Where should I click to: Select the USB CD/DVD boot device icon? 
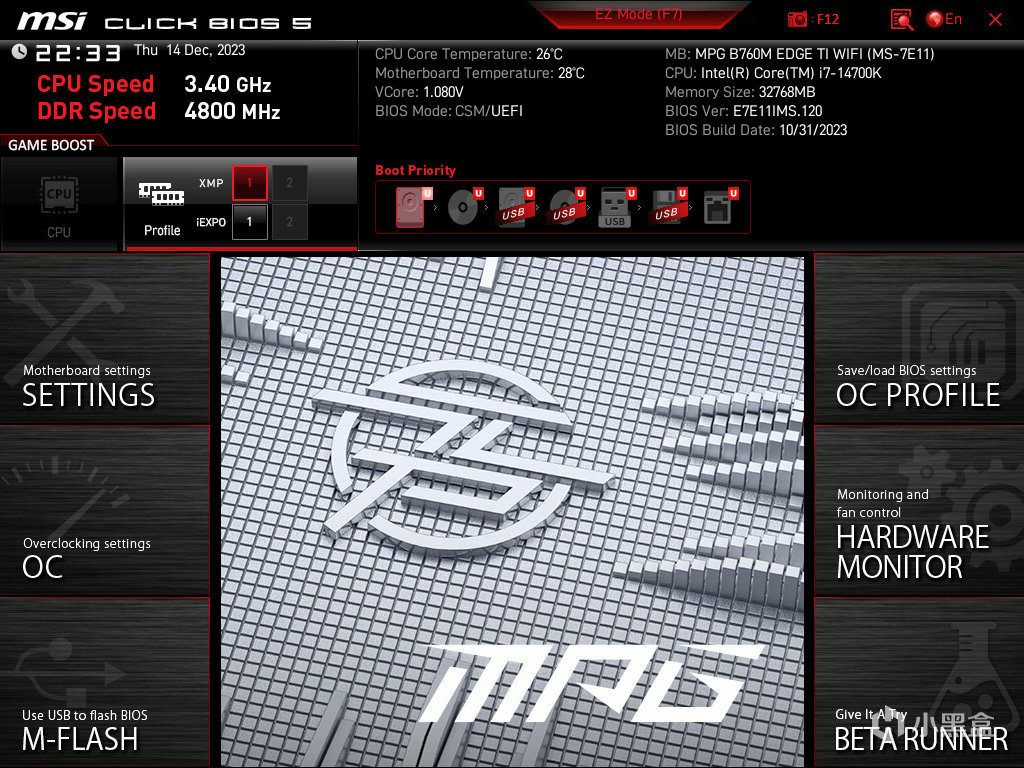[x=566, y=207]
